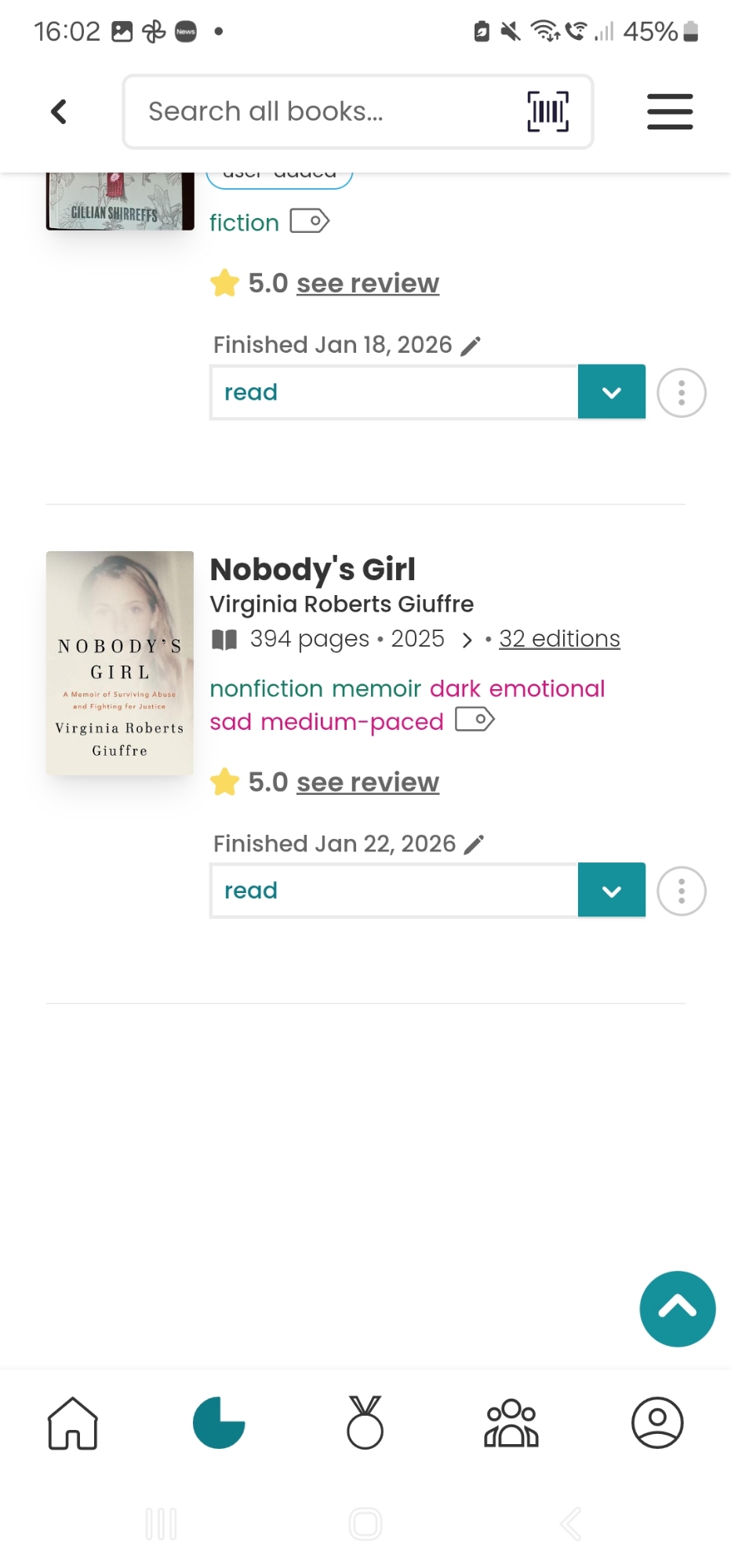
Task: Edit the Jan 18, 2026 finished date
Action: pos(471,346)
